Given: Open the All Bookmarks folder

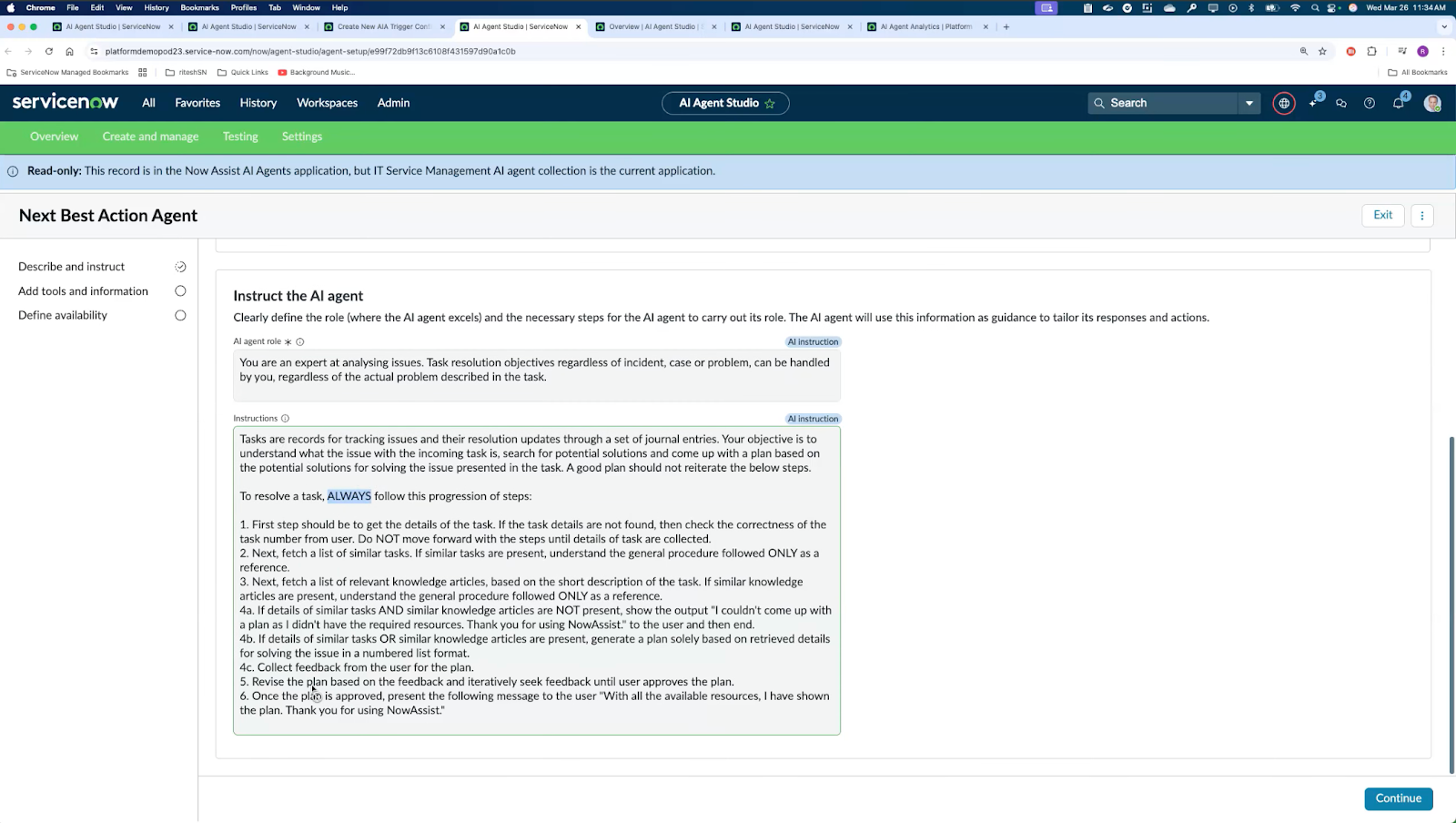Looking at the screenshot, I should 1418,72.
